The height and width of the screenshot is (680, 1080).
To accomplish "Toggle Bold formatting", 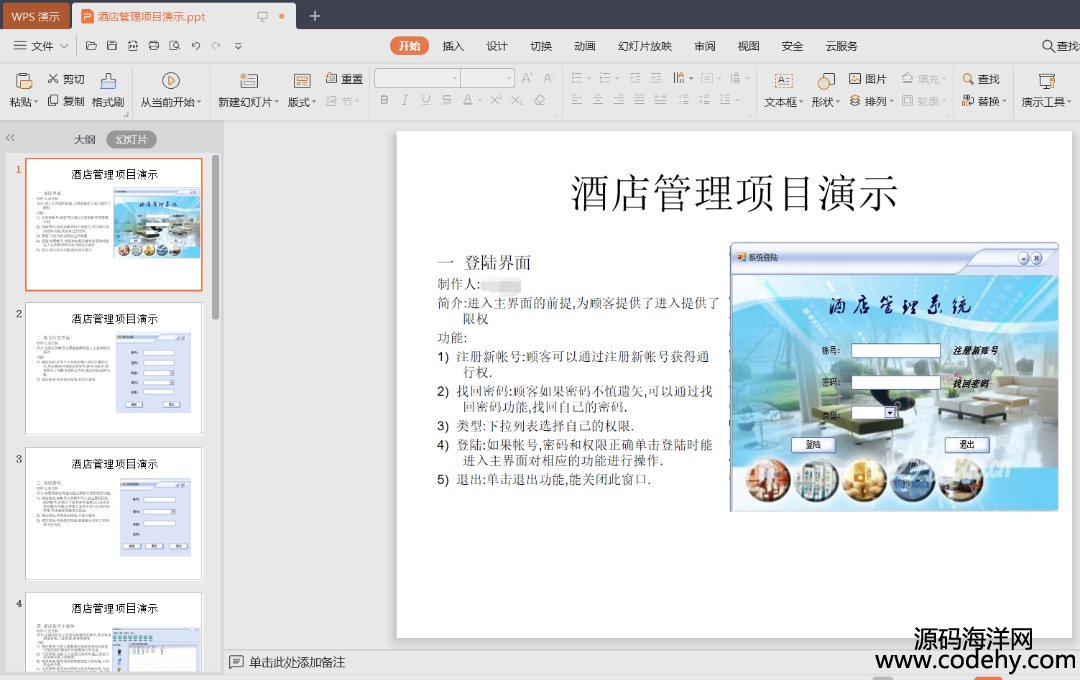I will coord(384,101).
